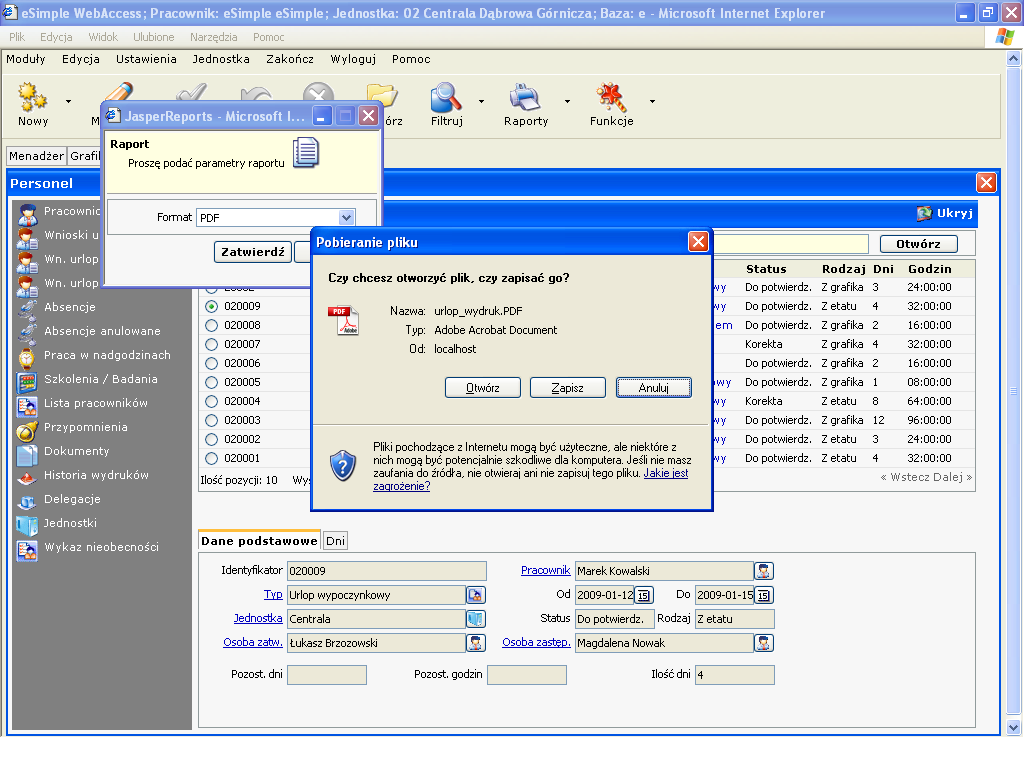The width and height of the screenshot is (1024, 768).
Task: Click the Otwórz button above the table
Action: [x=918, y=244]
